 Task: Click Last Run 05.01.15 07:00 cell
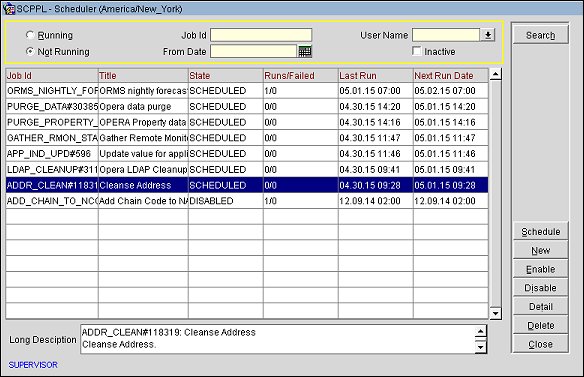pyautogui.click(x=376, y=91)
